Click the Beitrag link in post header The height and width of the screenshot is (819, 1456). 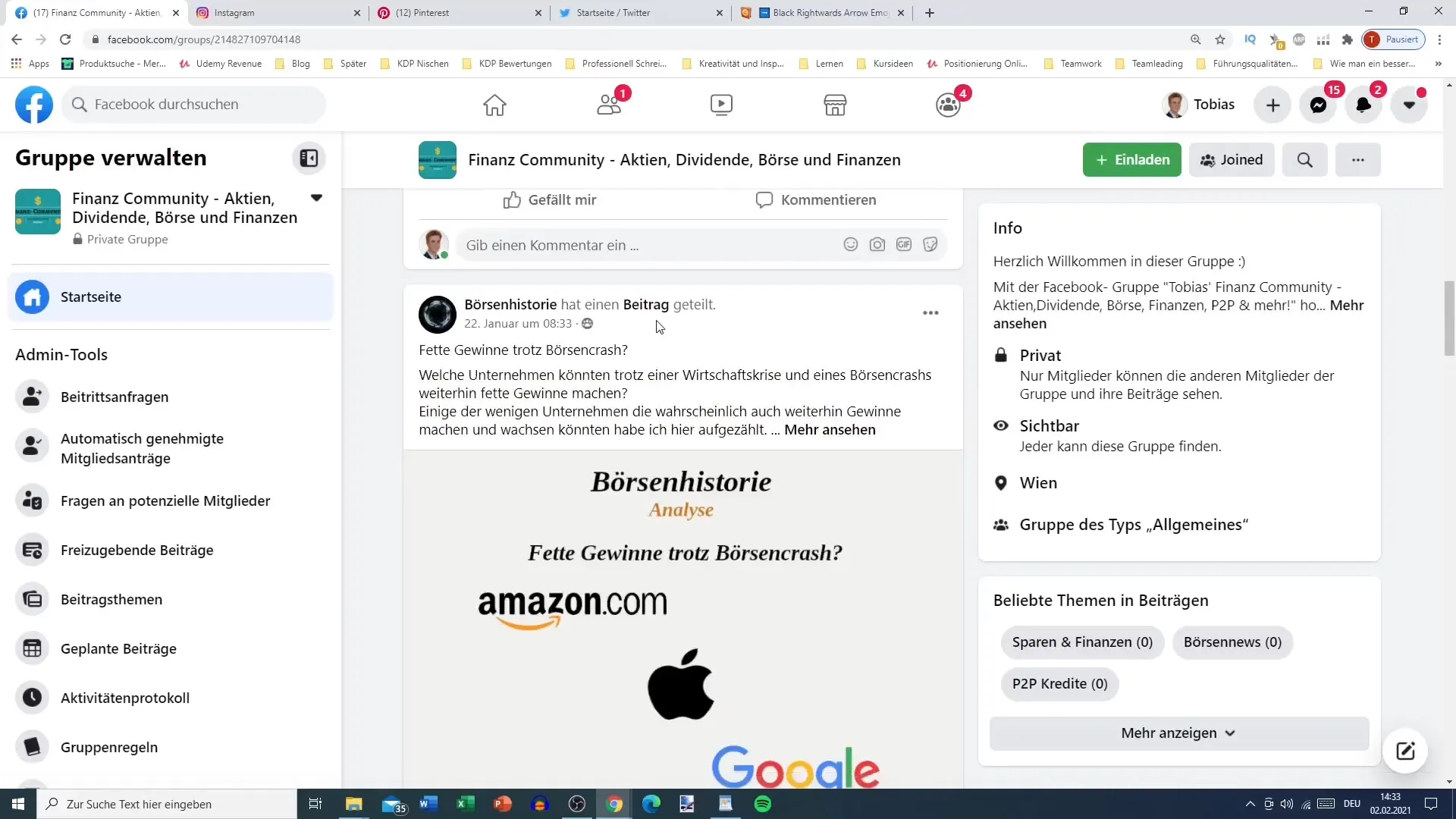pos(646,304)
